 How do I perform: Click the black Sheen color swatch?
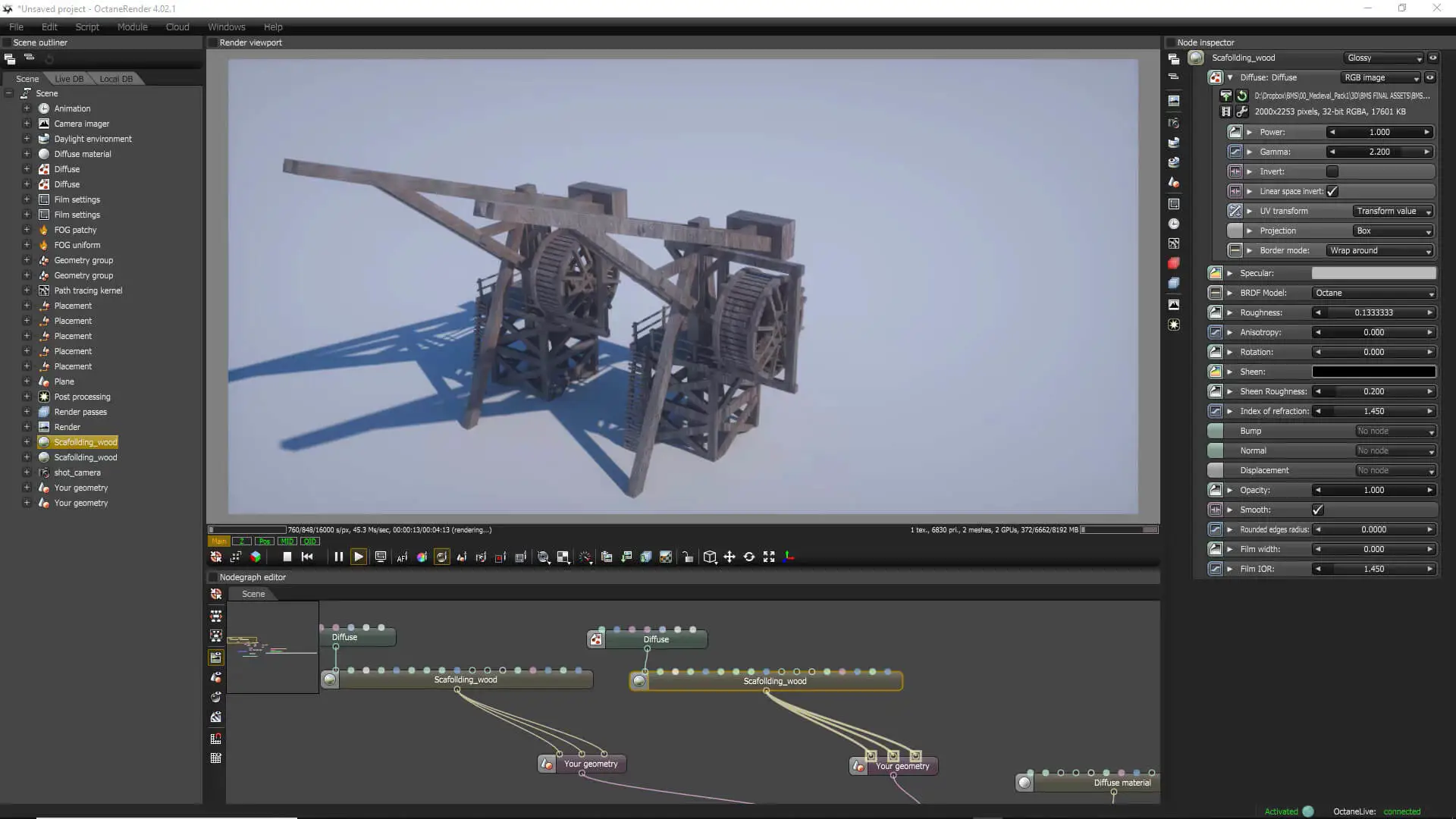click(x=1374, y=372)
